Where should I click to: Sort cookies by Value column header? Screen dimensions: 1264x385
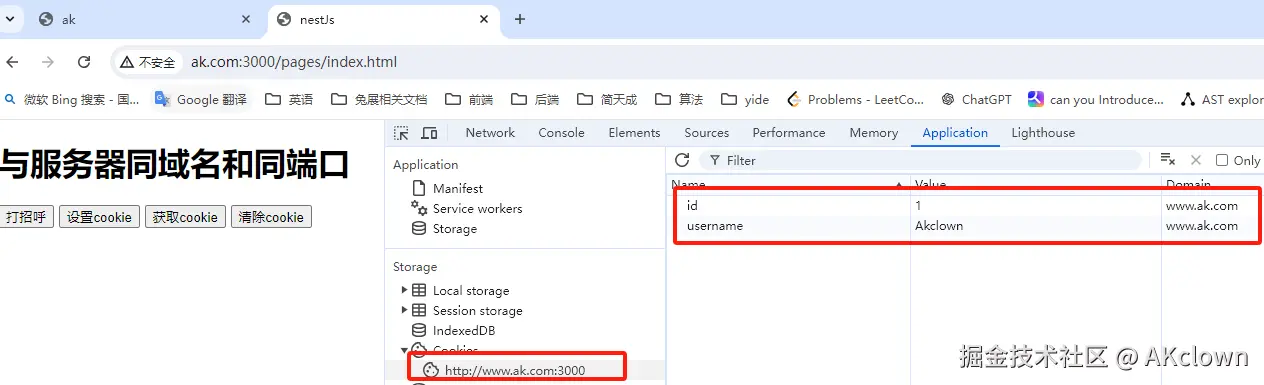[x=1035, y=184]
